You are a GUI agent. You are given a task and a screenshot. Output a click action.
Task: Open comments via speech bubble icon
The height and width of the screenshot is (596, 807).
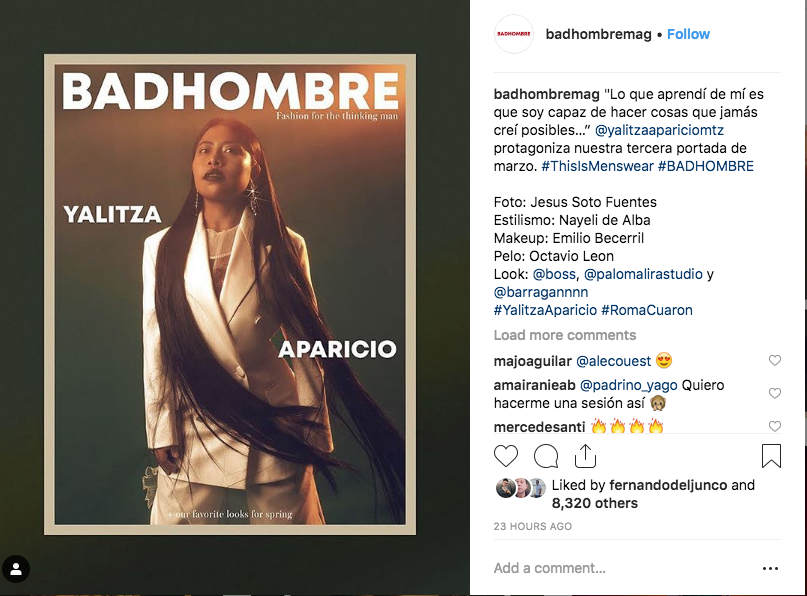coord(546,457)
